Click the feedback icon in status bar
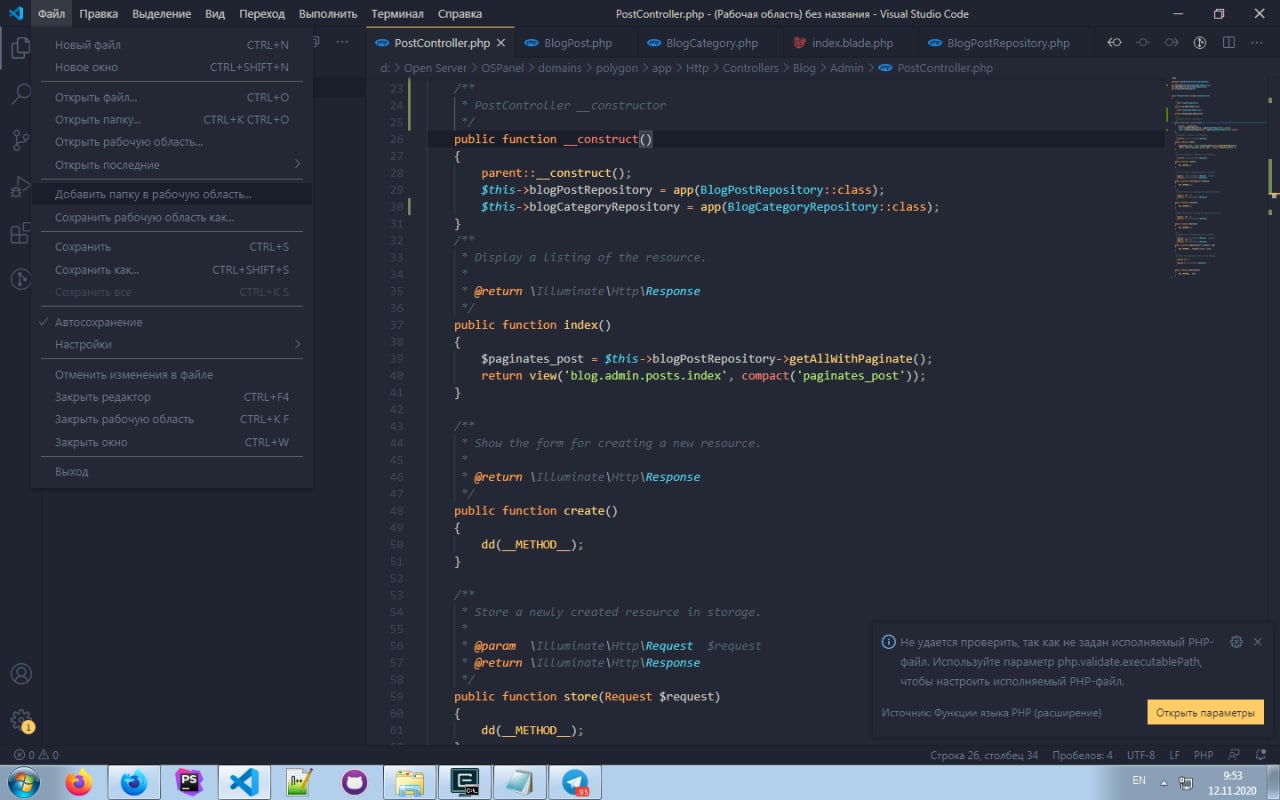 pos(1233,755)
